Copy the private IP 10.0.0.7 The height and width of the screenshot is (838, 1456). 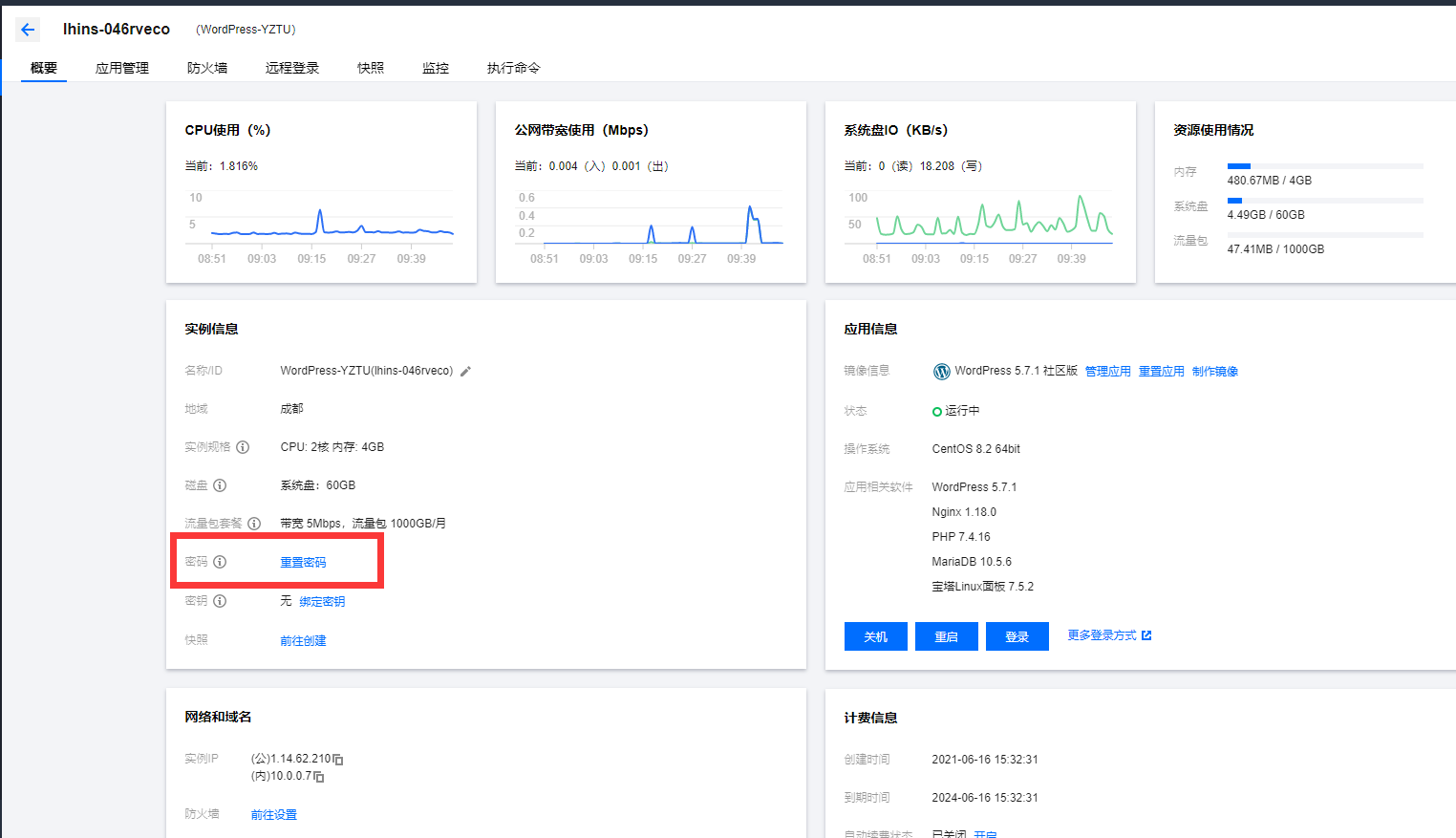[319, 777]
